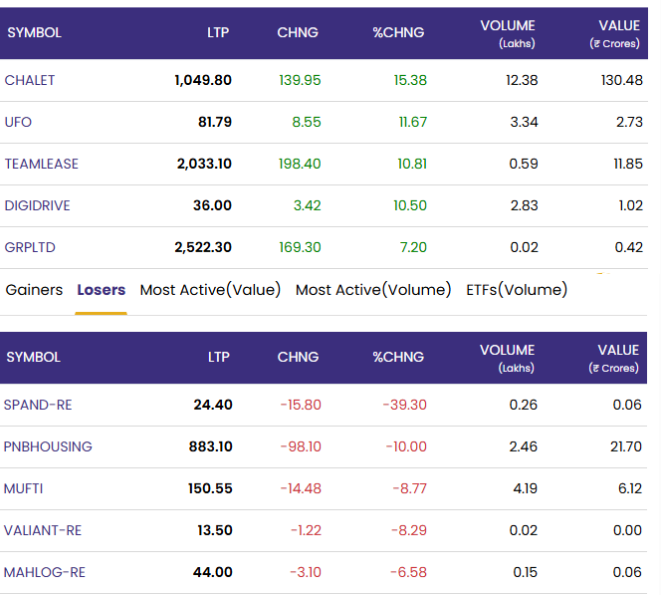The width and height of the screenshot is (665, 595).
Task: Click VALIANT-RE's percent change -8.29
Action: (409, 531)
